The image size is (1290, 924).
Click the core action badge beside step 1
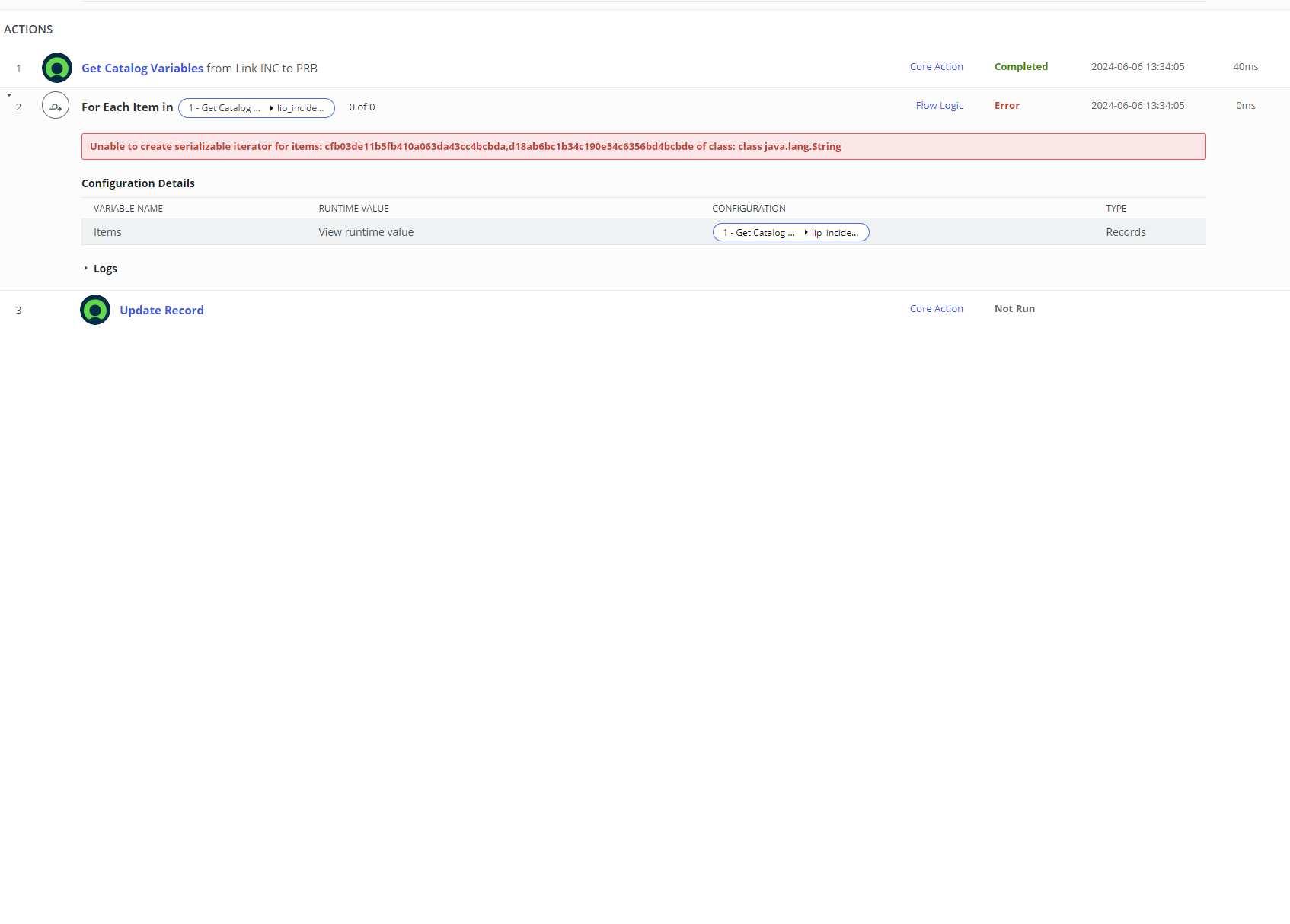tap(936, 66)
